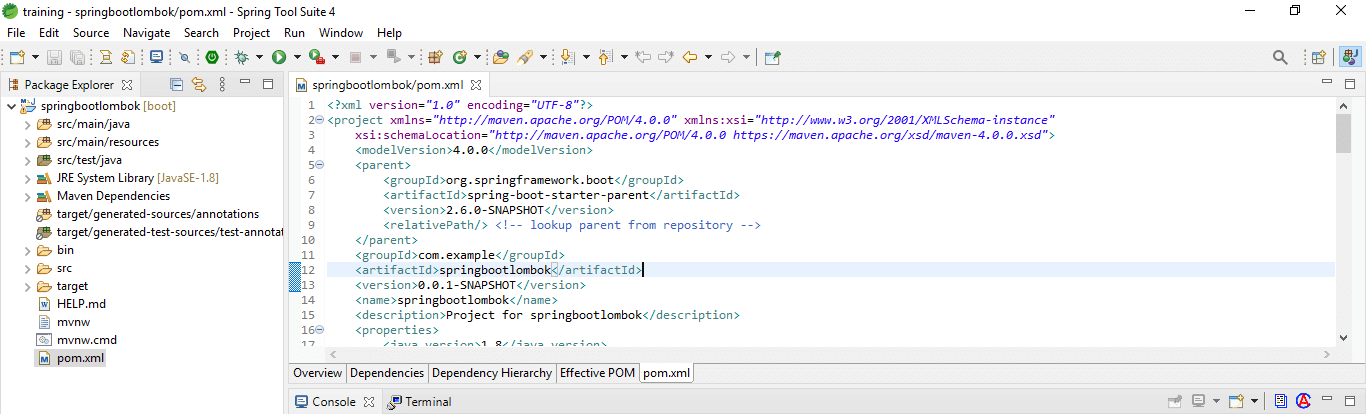Close the Package Explorer view tab
Image resolution: width=1366 pixels, height=414 pixels.
click(x=127, y=85)
